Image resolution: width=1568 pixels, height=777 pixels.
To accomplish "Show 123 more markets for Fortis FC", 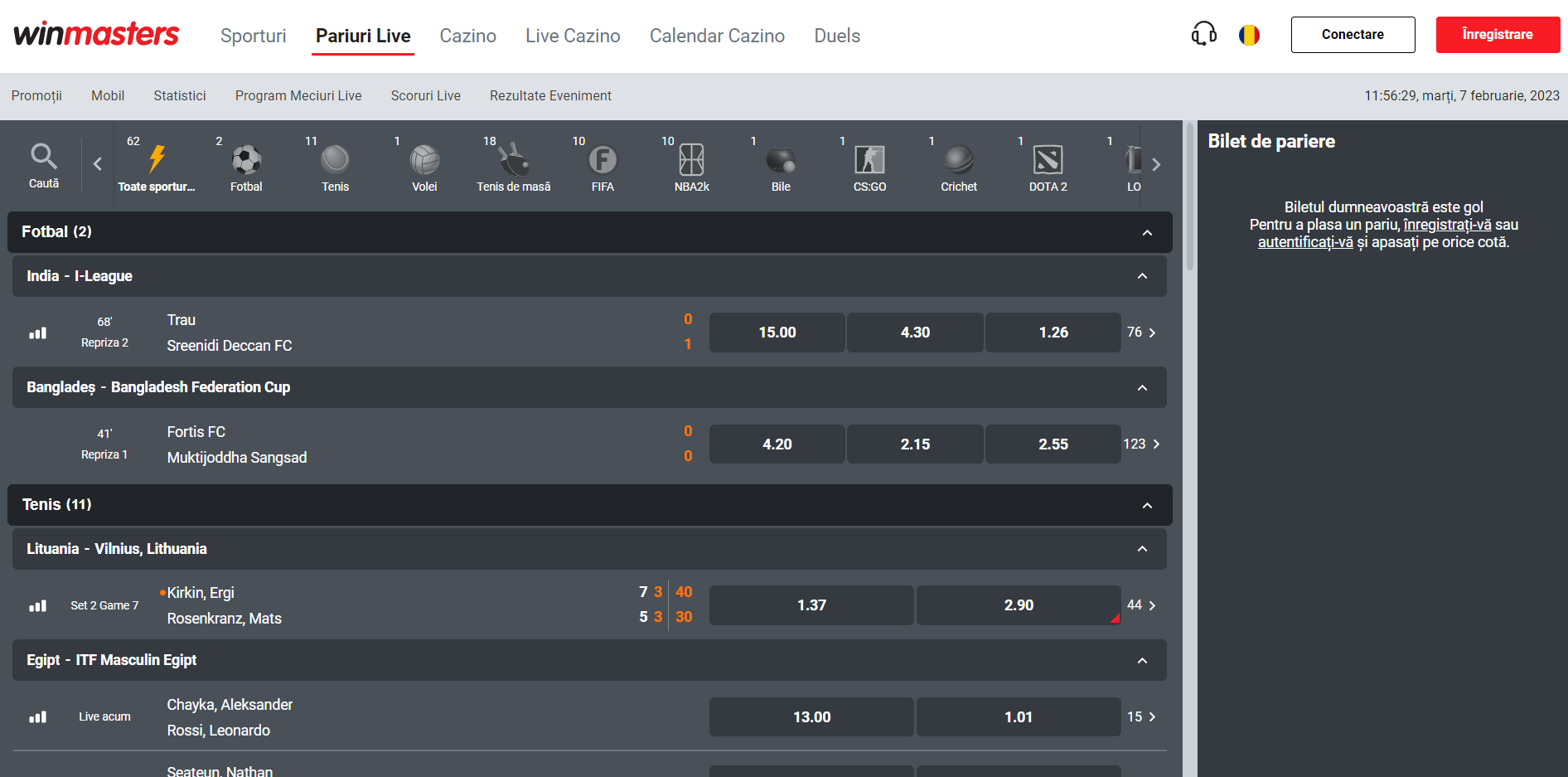I will [x=1142, y=444].
